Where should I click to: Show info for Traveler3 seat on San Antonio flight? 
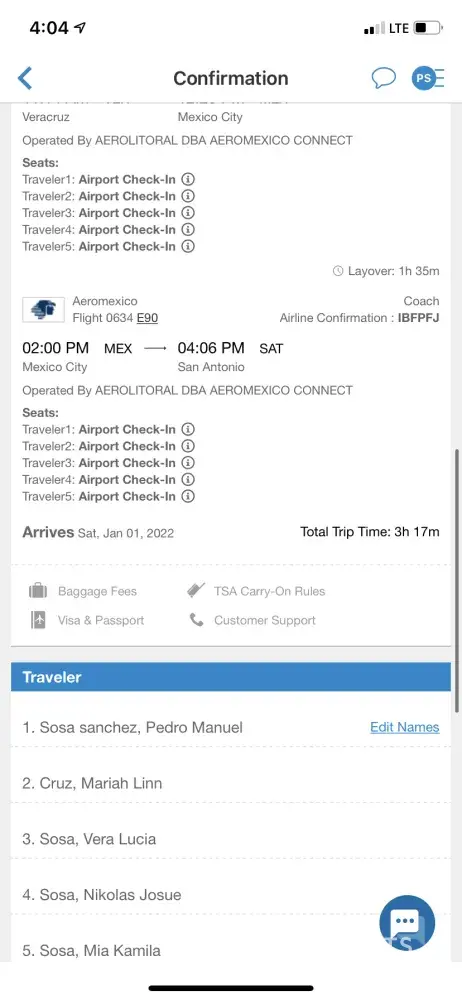(188, 463)
